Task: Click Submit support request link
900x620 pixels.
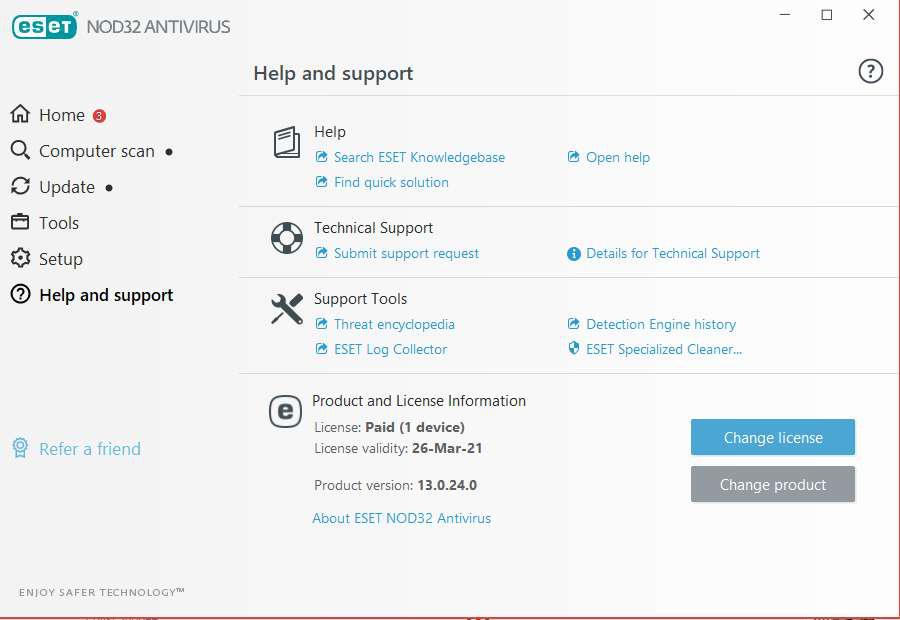Action: (x=406, y=254)
